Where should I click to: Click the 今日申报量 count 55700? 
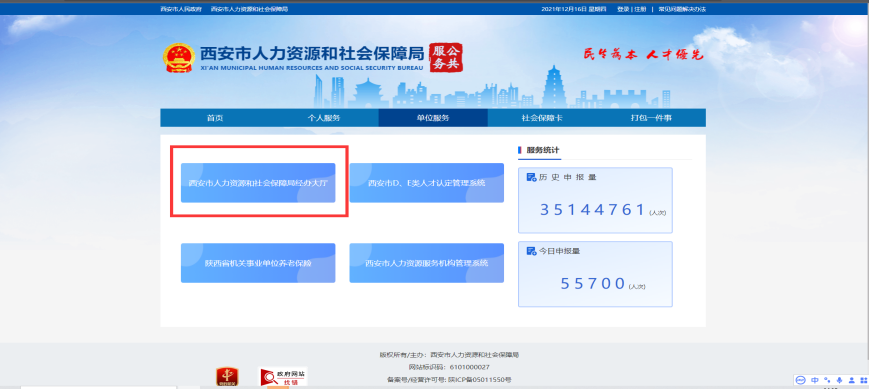[593, 284]
